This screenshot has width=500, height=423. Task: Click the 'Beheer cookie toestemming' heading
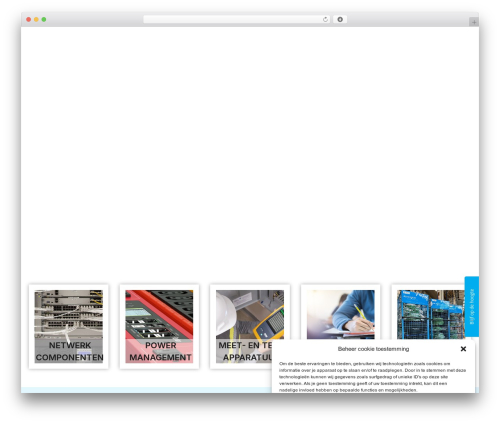coord(373,349)
